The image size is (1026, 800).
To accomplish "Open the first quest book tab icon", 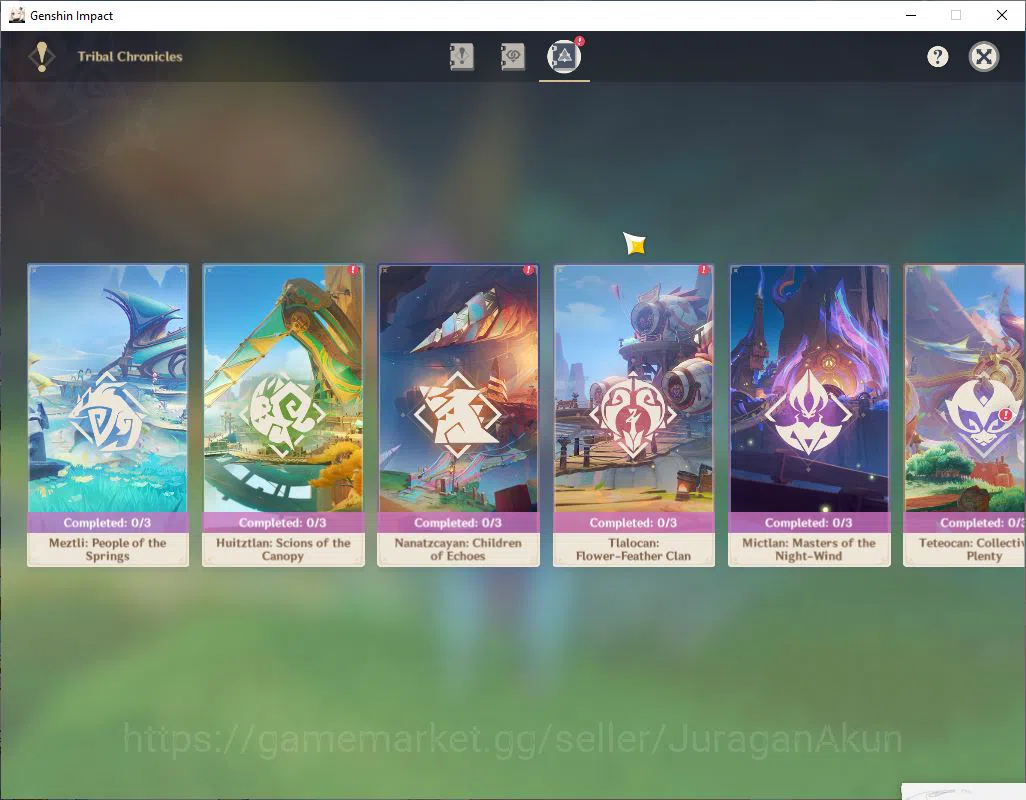I will pos(461,57).
